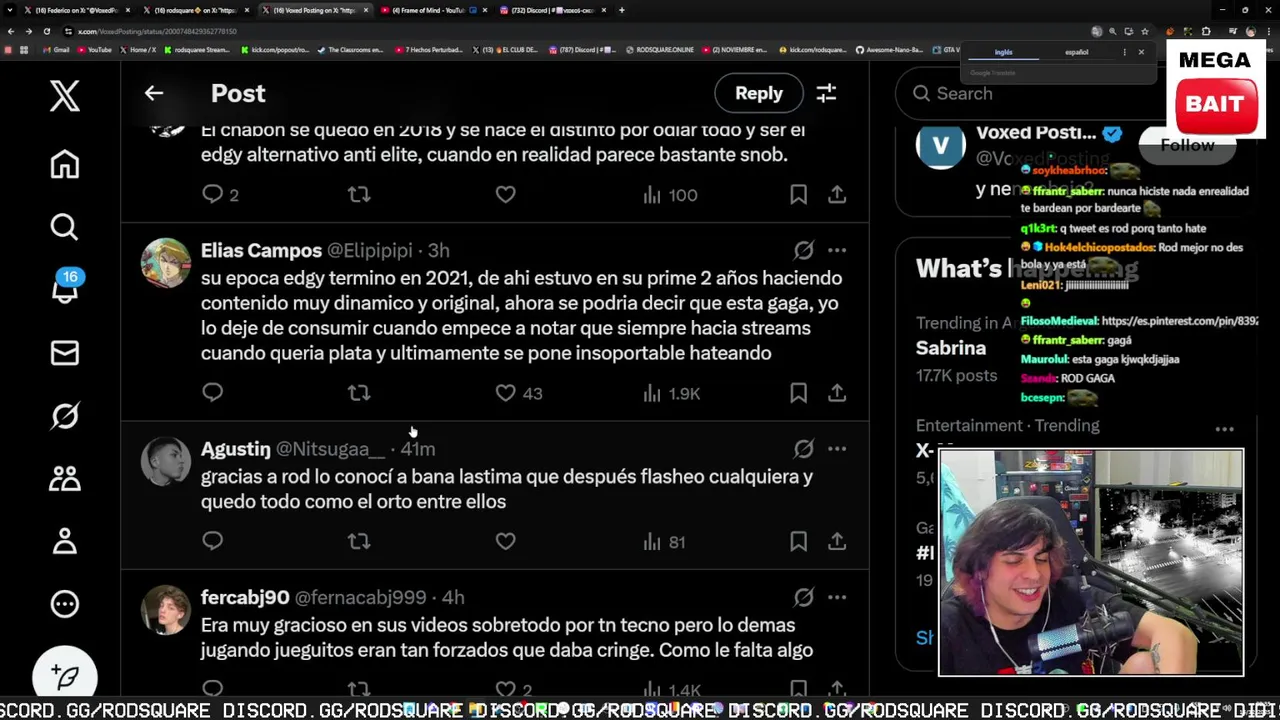Screen dimensions: 1280x720
Task: Open Gmail bookmark in bookmarks bar
Action: [x=57, y=49]
